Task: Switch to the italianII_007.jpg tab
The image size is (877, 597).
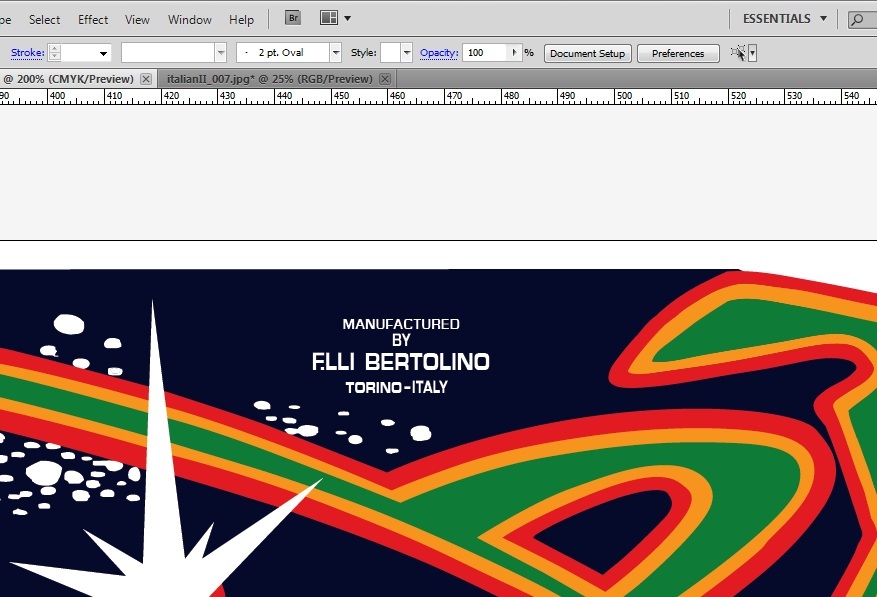Action: pyautogui.click(x=270, y=79)
